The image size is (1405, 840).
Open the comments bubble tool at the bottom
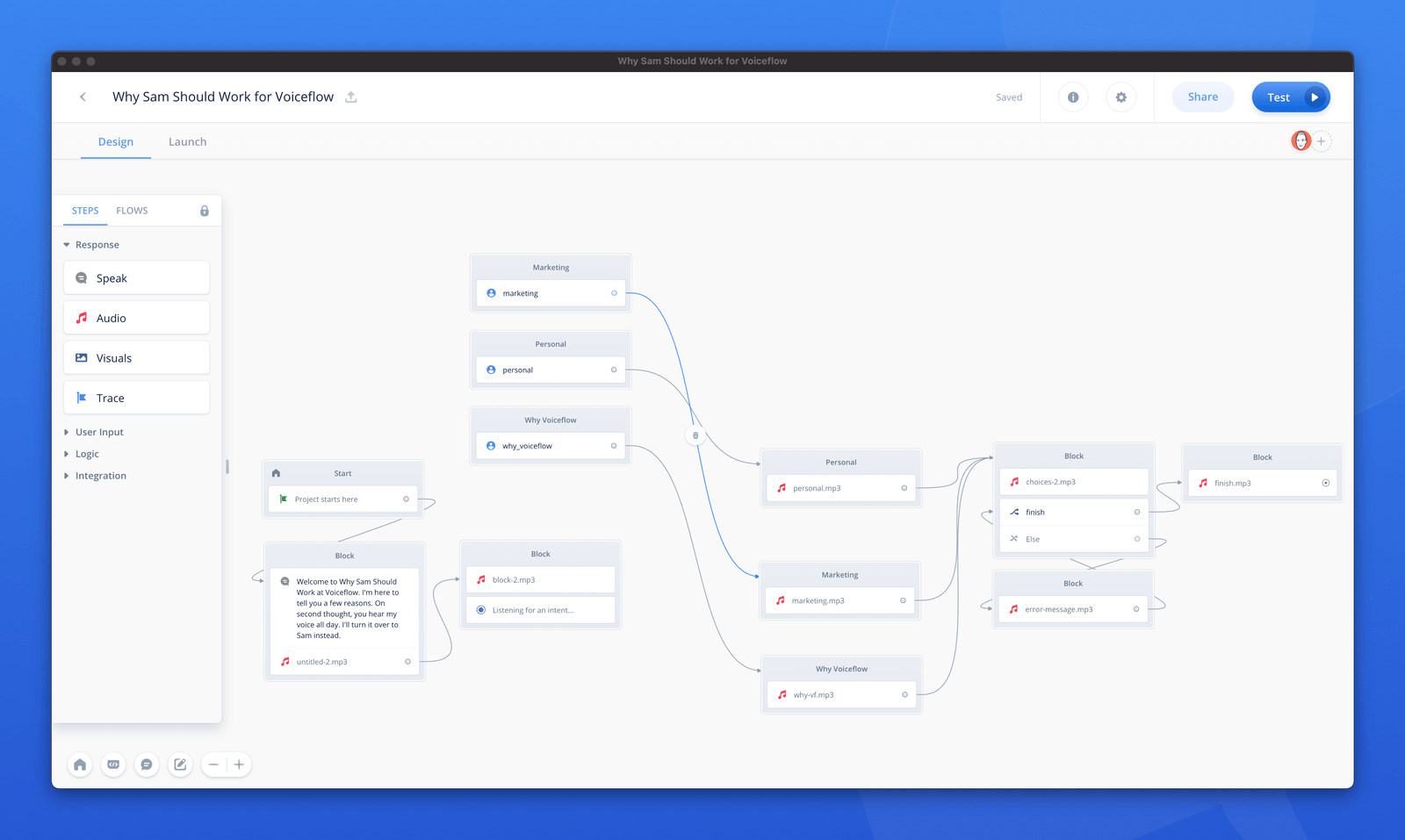point(147,765)
